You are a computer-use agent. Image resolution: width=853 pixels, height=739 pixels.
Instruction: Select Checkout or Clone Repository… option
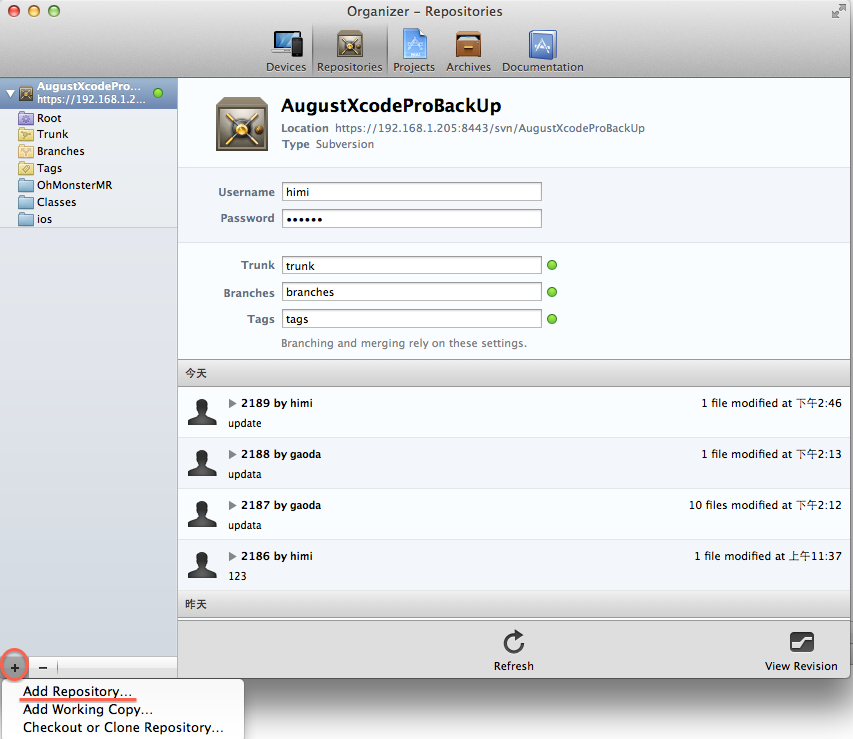click(123, 728)
